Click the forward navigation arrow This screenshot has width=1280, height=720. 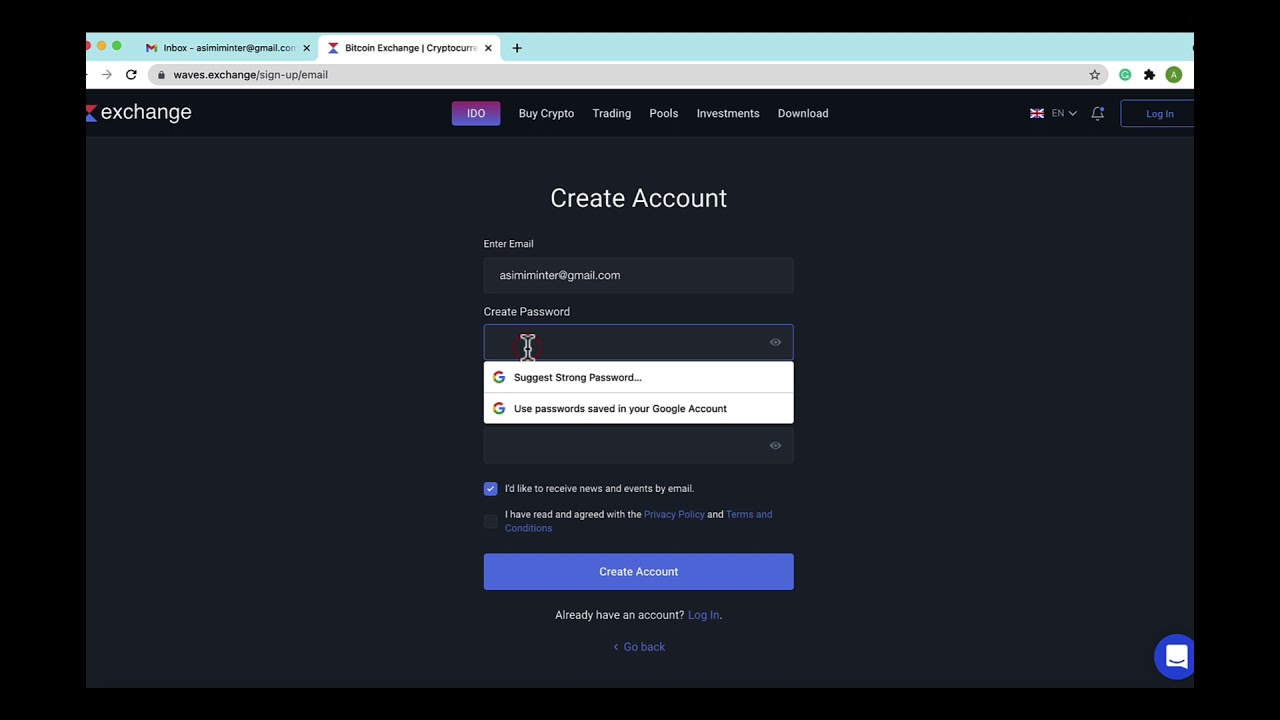coord(107,75)
